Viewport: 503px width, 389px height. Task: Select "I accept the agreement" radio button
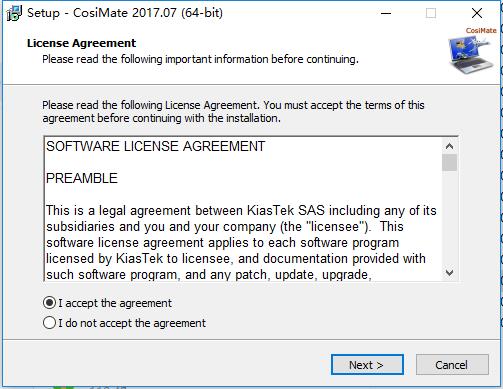pyautogui.click(x=49, y=303)
